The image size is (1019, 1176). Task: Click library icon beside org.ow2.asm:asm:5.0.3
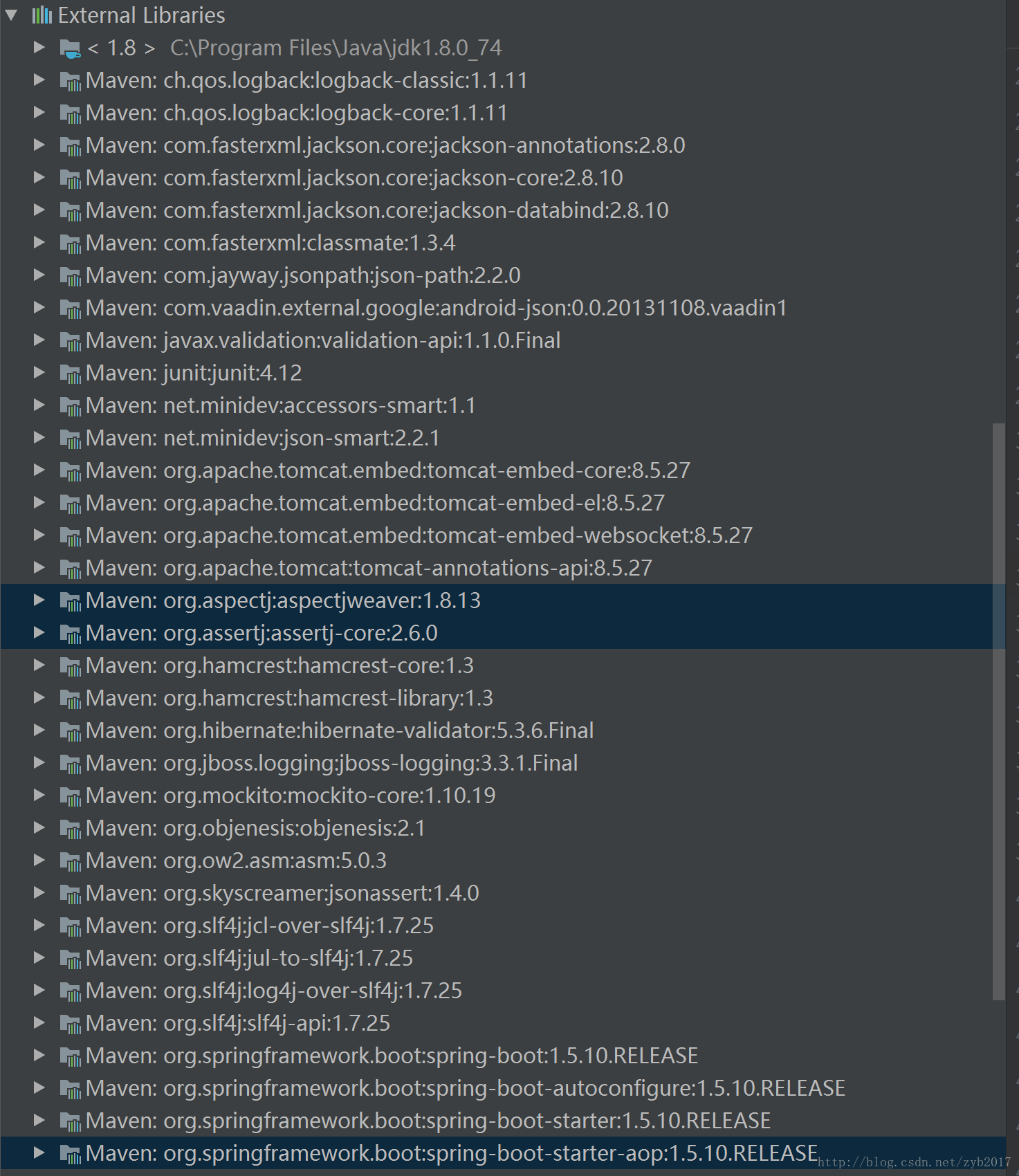71,861
